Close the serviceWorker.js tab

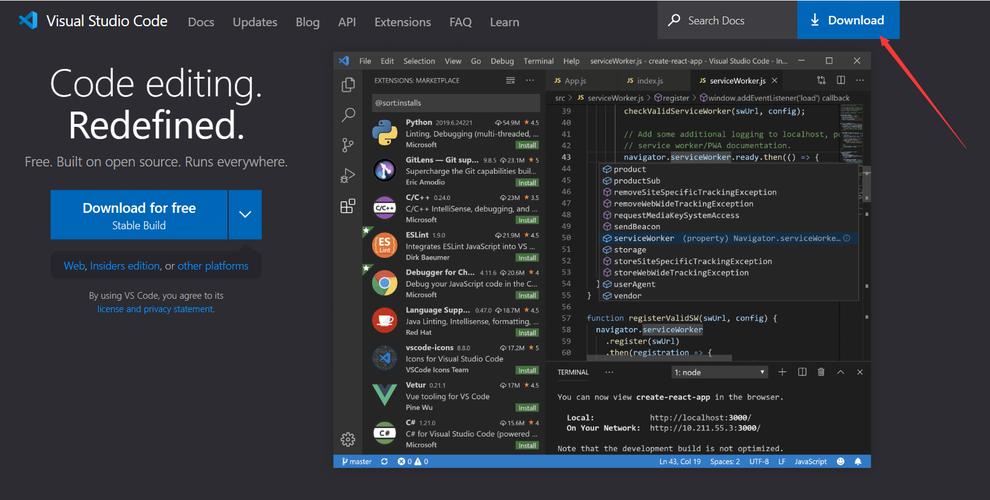point(775,81)
